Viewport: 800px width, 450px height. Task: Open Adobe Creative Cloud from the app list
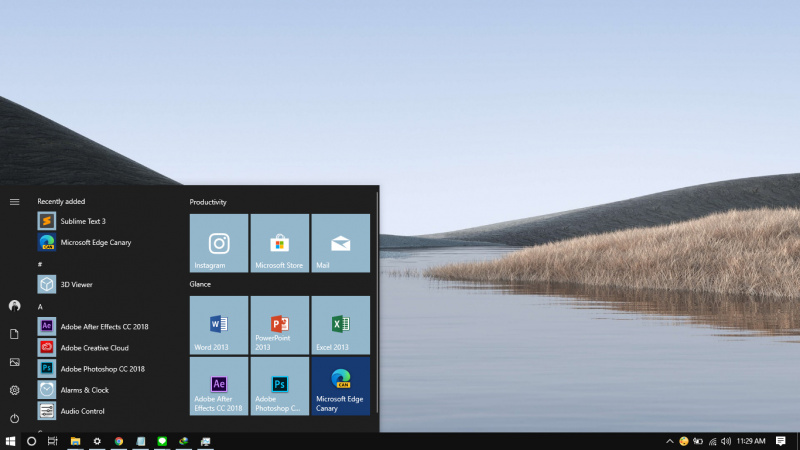(107, 347)
